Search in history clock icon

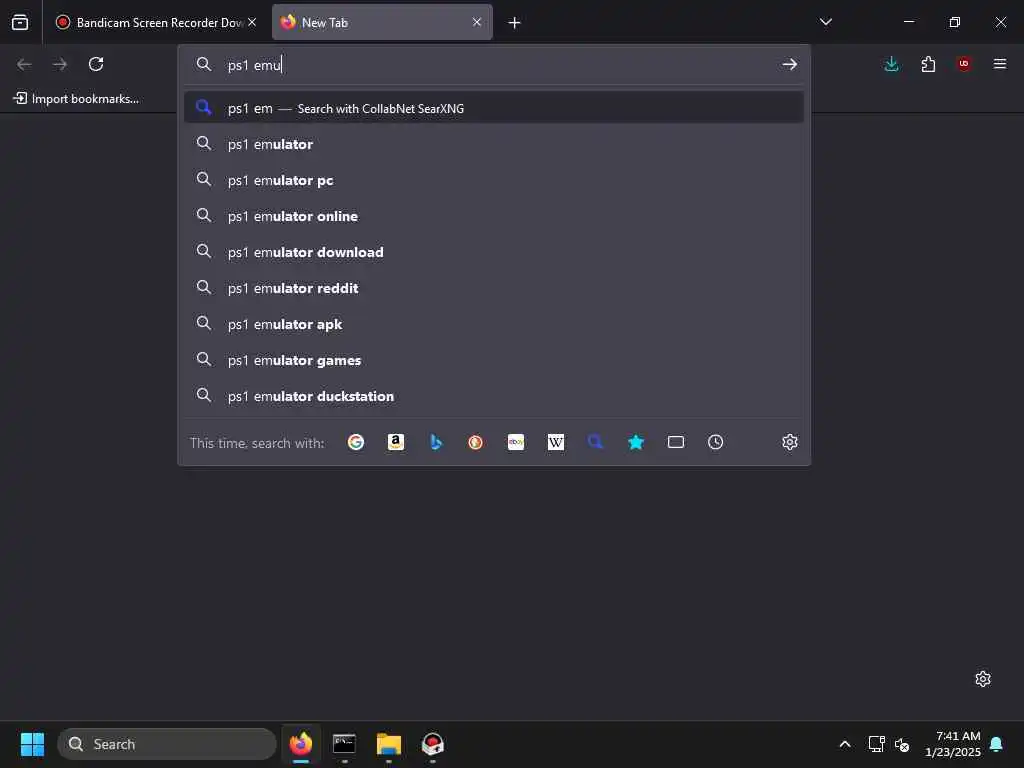click(716, 442)
